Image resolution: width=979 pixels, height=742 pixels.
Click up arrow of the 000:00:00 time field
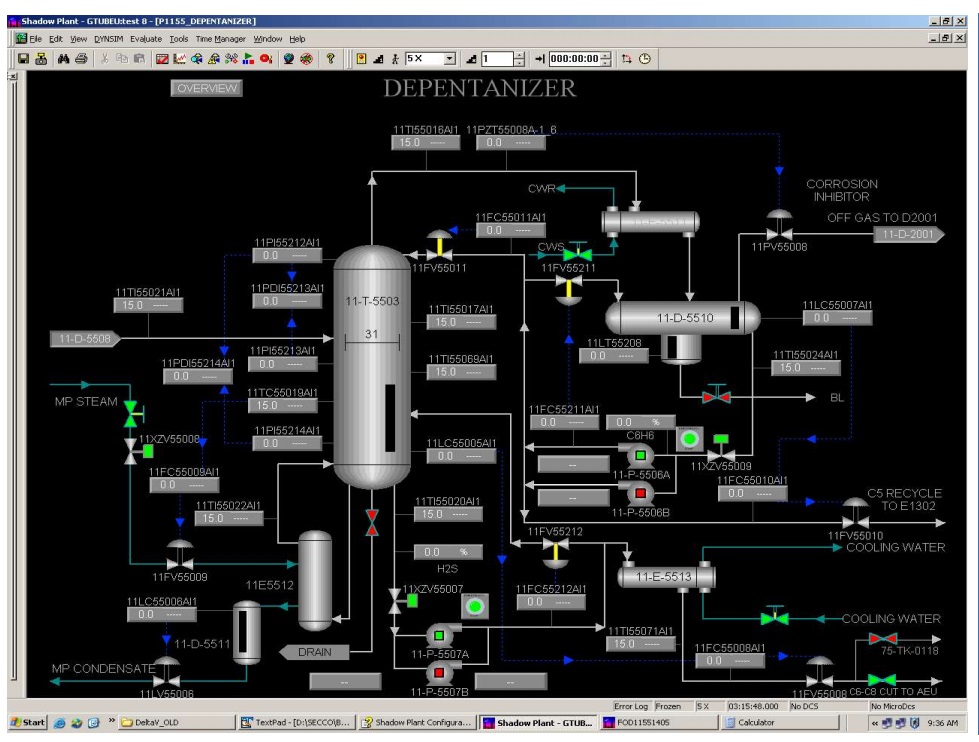point(606,55)
